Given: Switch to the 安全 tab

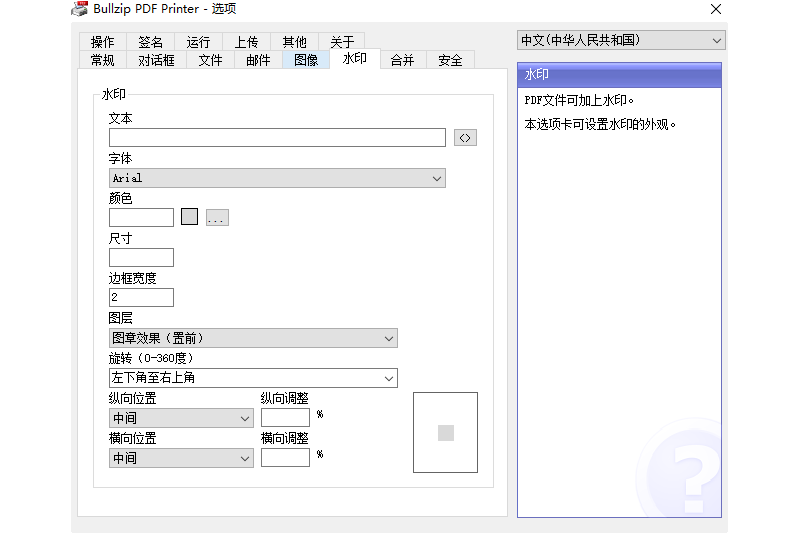Looking at the screenshot, I should (x=451, y=60).
